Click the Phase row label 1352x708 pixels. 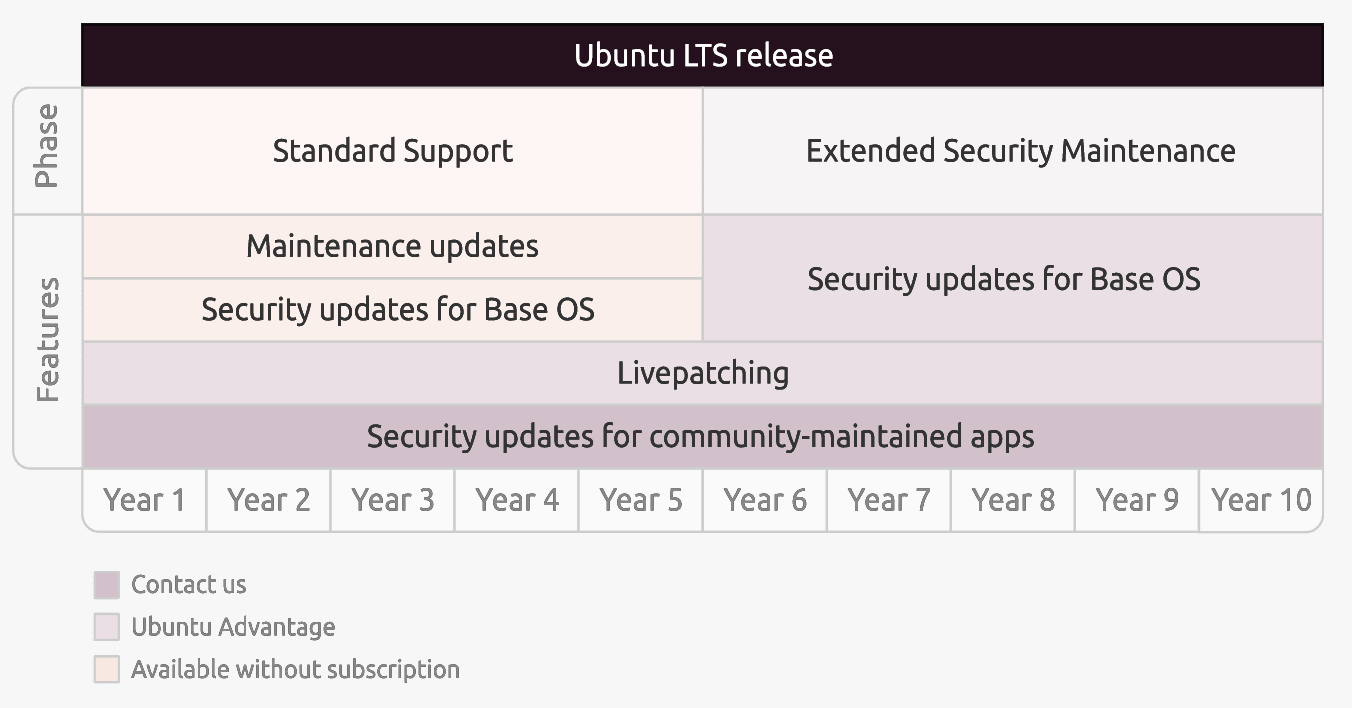[47, 147]
